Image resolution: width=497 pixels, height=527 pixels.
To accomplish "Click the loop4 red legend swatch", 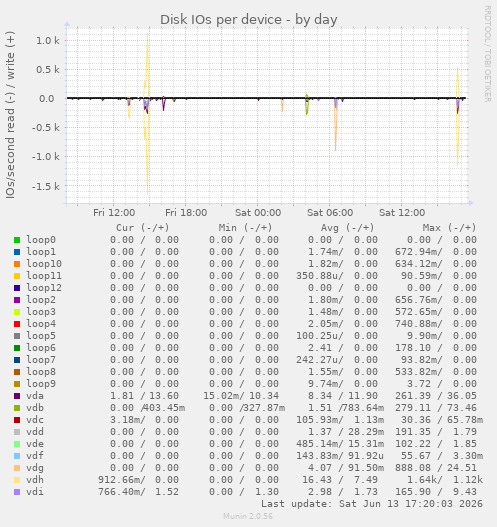I will pos(17,324).
